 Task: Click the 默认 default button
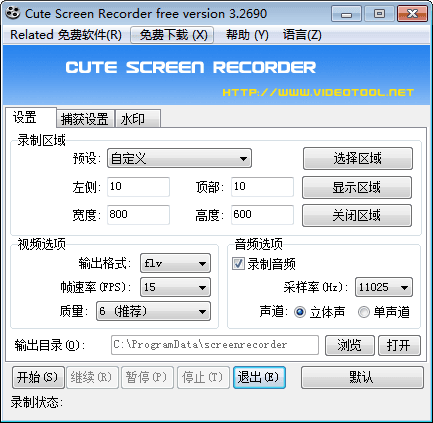362,377
